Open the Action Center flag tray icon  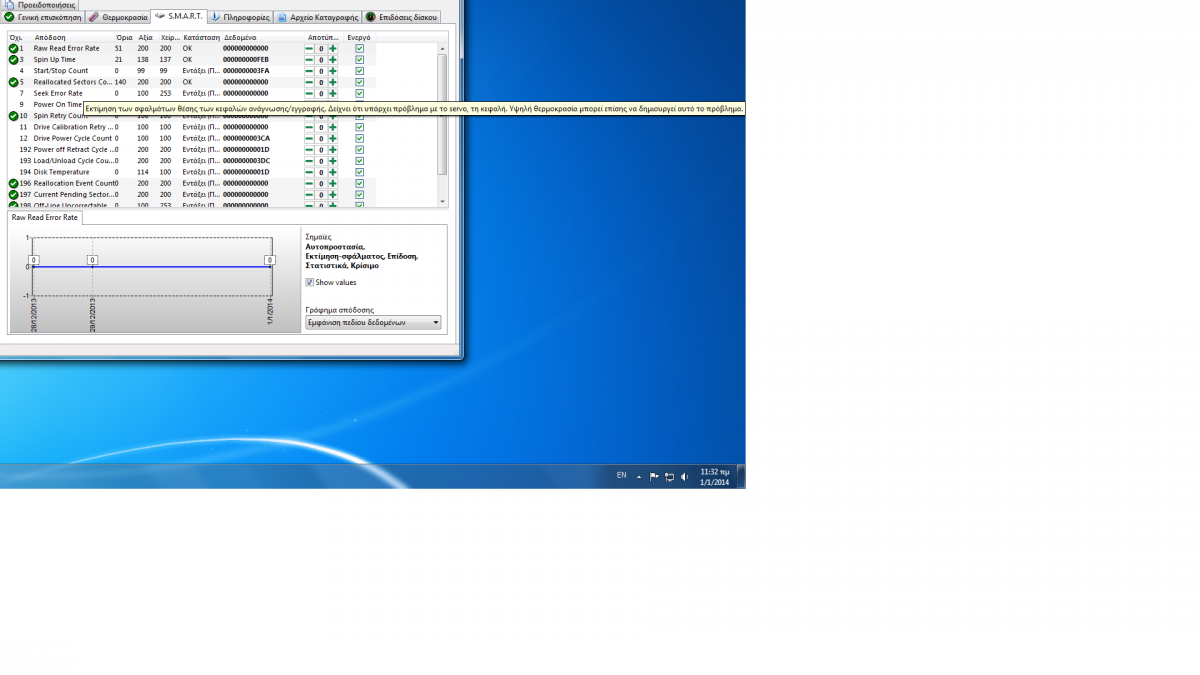pos(654,477)
